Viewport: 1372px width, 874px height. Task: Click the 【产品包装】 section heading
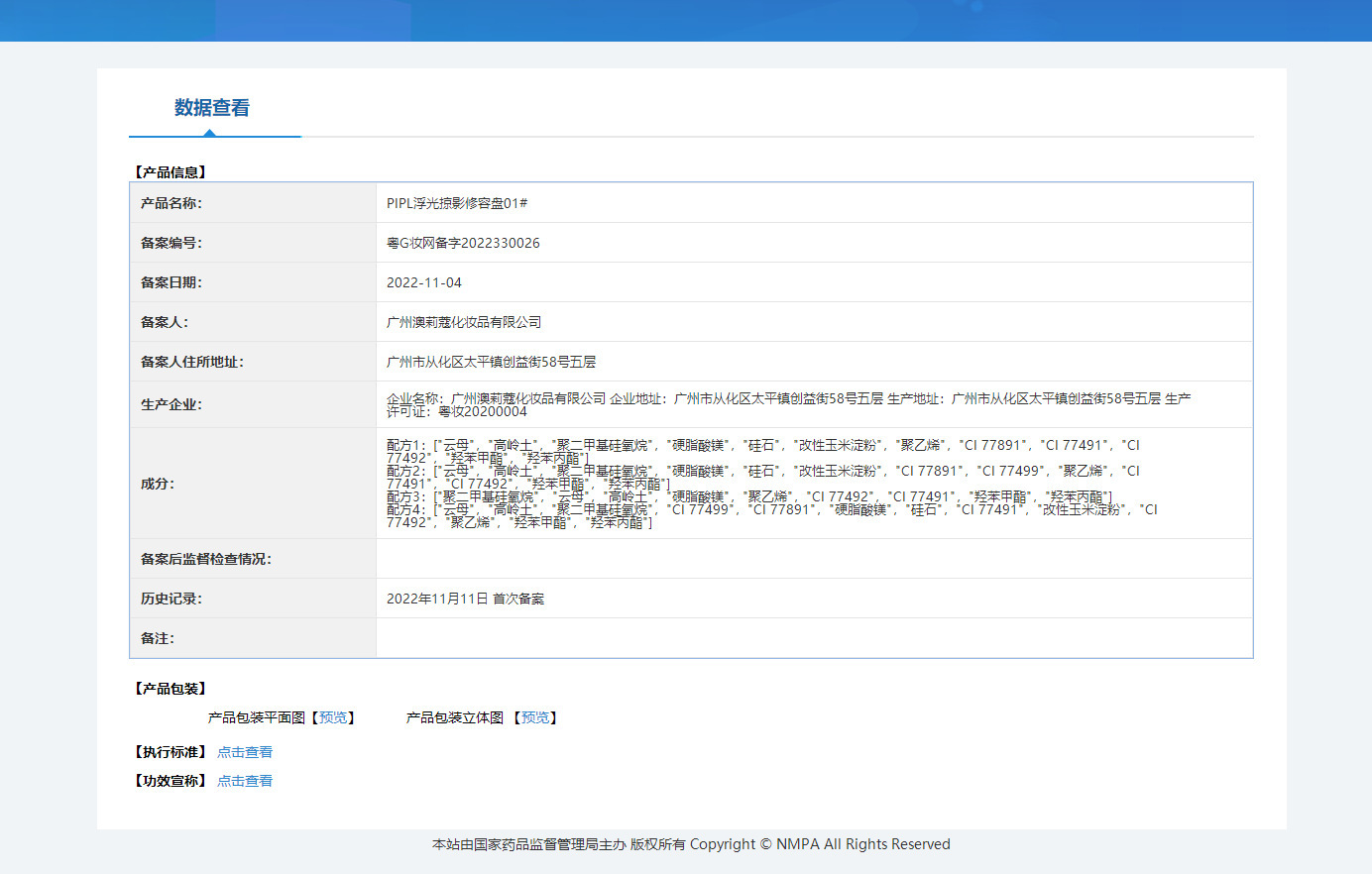[x=171, y=689]
